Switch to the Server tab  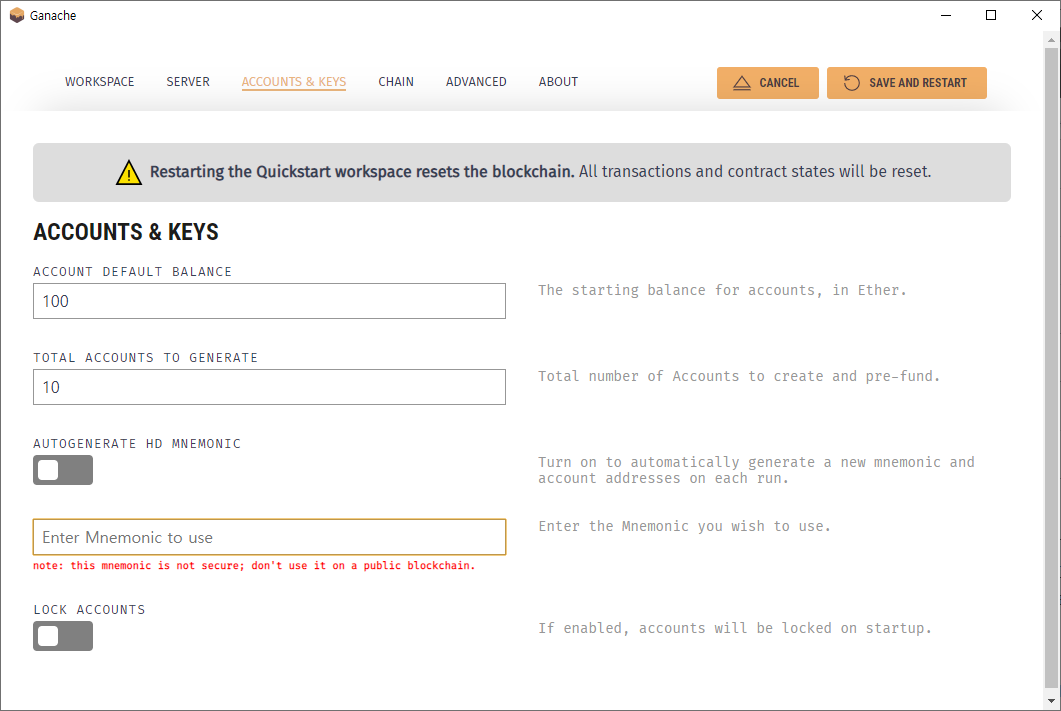pos(188,82)
